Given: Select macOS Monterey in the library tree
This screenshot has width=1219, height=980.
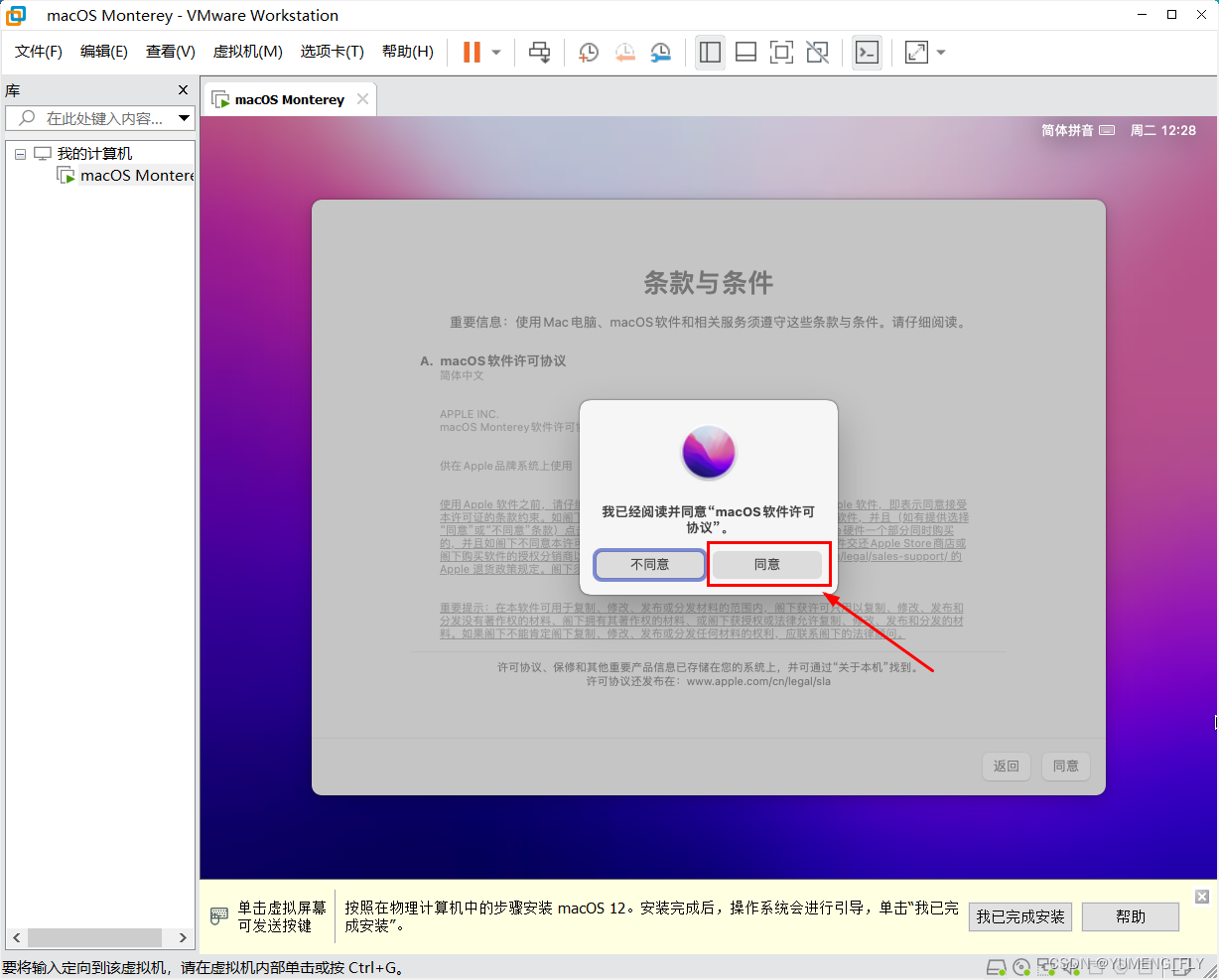Looking at the screenshot, I should (137, 175).
